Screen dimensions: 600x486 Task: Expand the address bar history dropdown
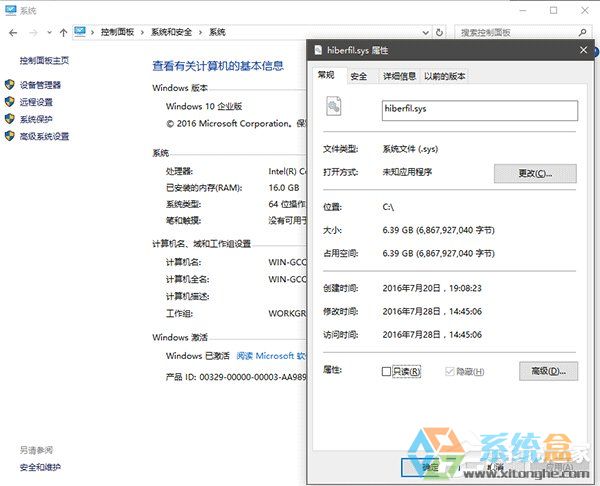click(426, 33)
